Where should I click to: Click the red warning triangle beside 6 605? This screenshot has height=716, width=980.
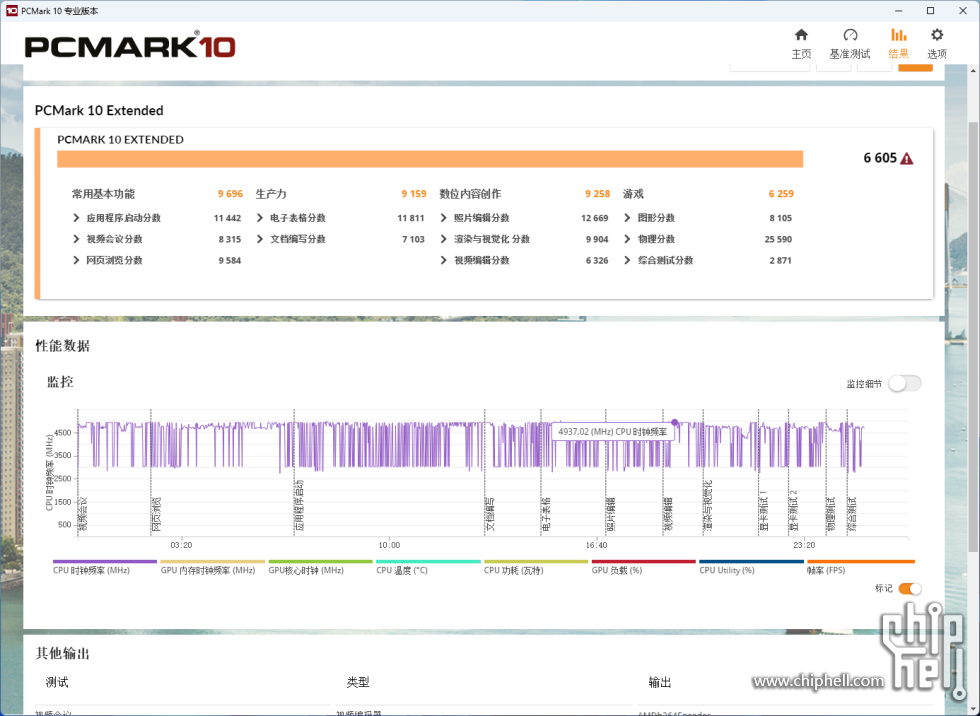(907, 158)
